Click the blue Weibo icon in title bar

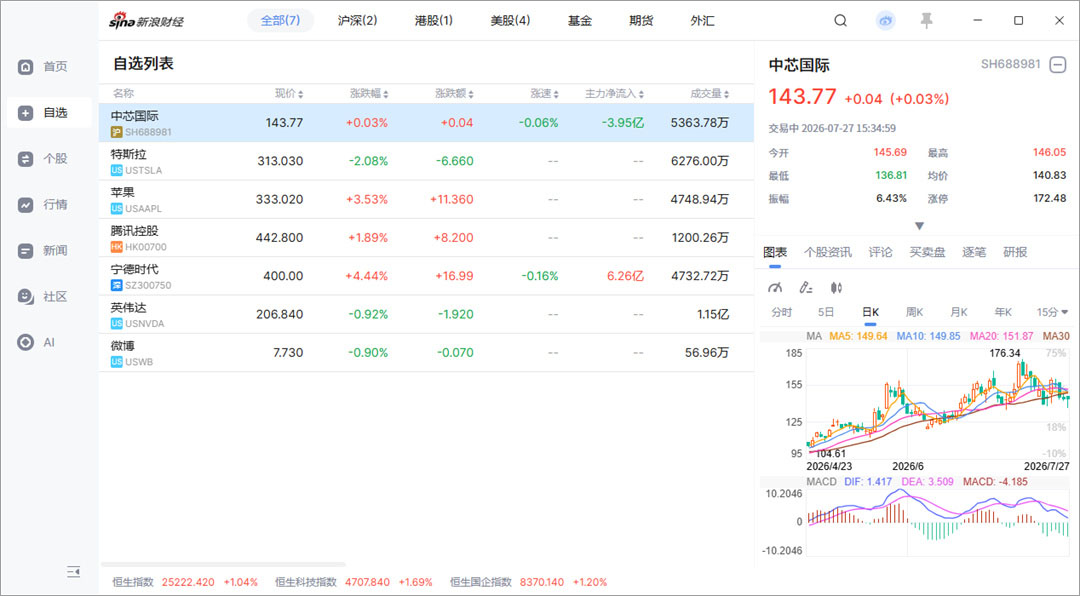(885, 21)
